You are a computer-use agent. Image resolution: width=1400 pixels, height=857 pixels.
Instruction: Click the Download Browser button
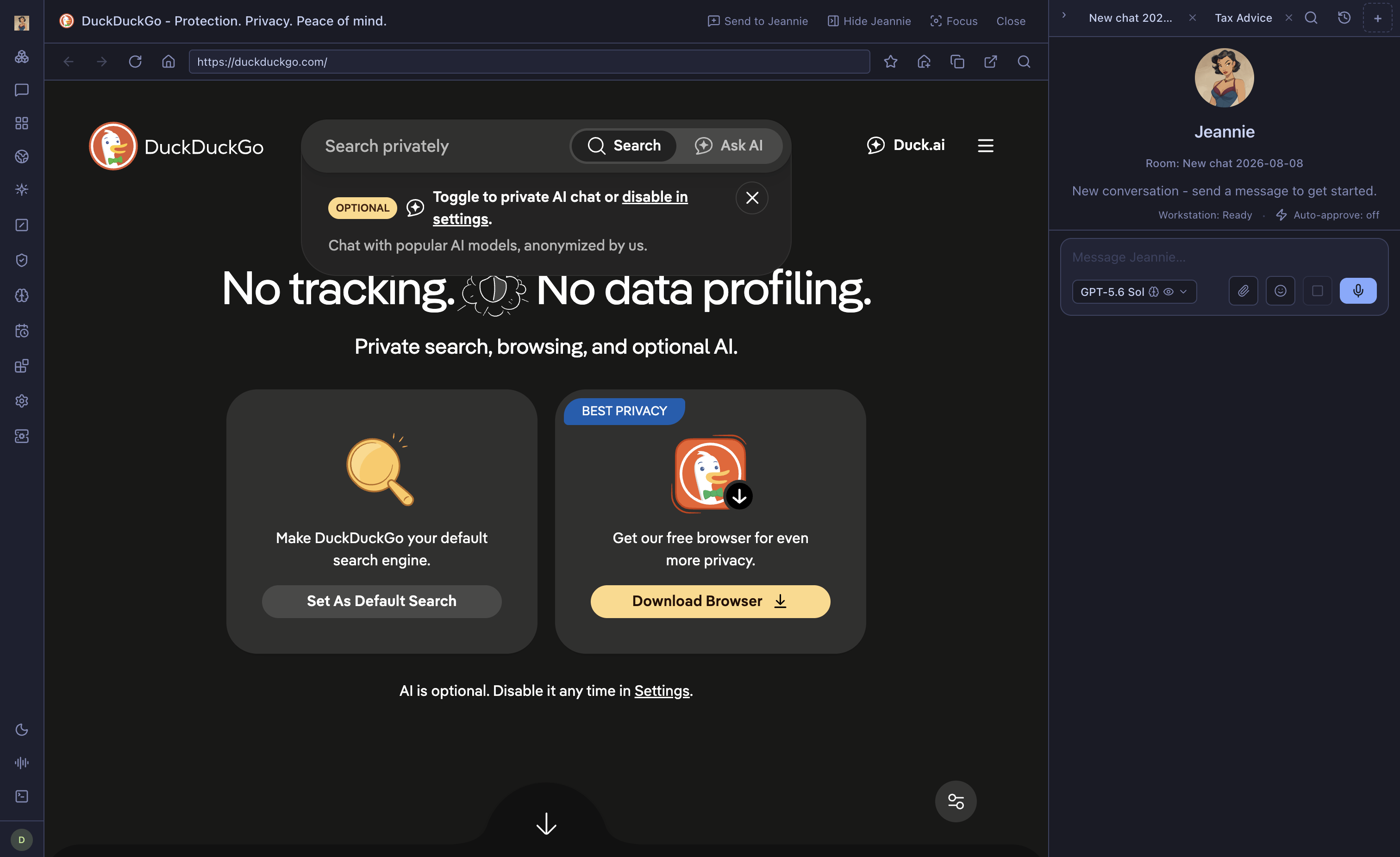point(710,601)
